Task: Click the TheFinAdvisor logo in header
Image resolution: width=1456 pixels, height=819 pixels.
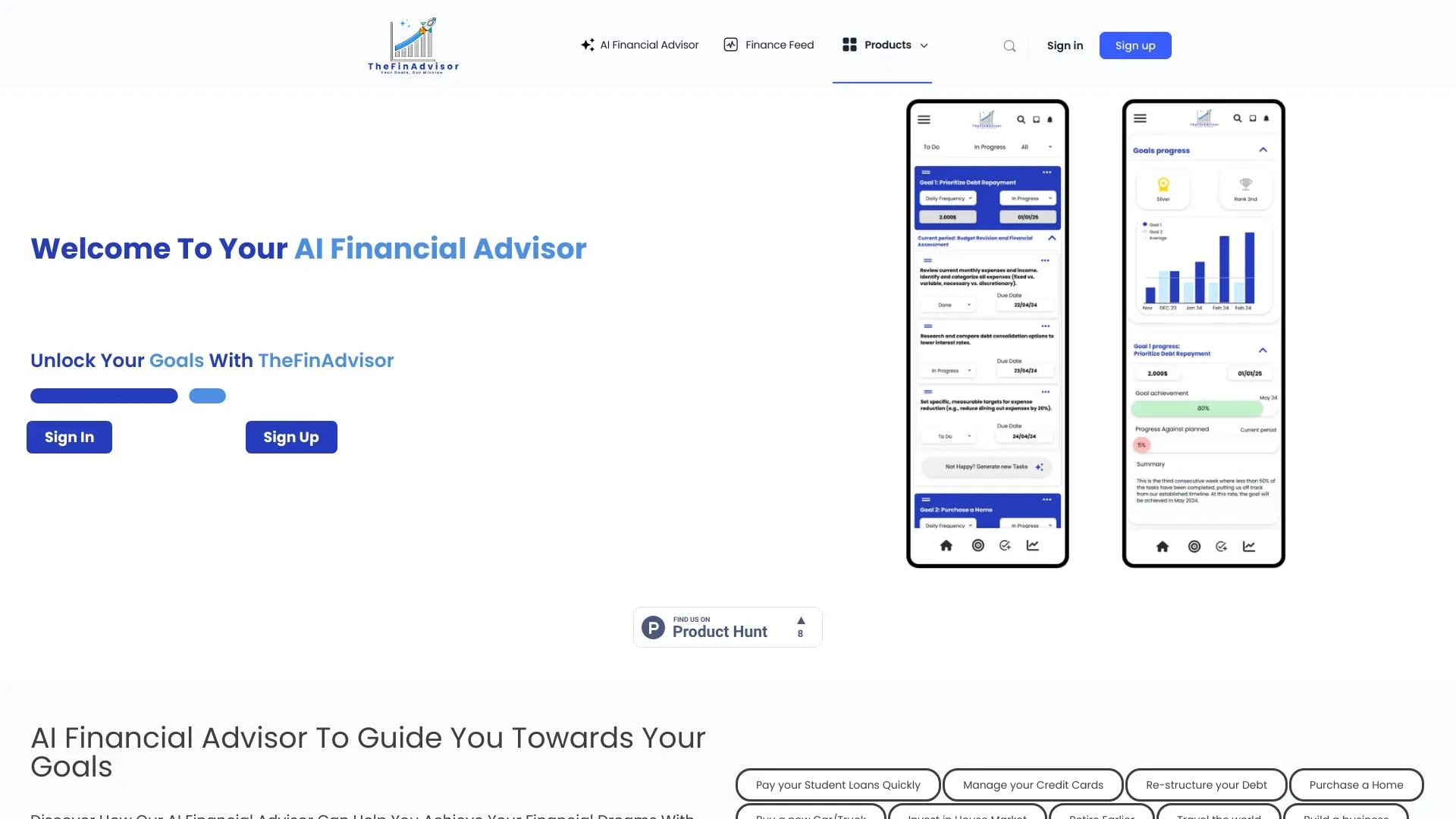Action: [413, 44]
